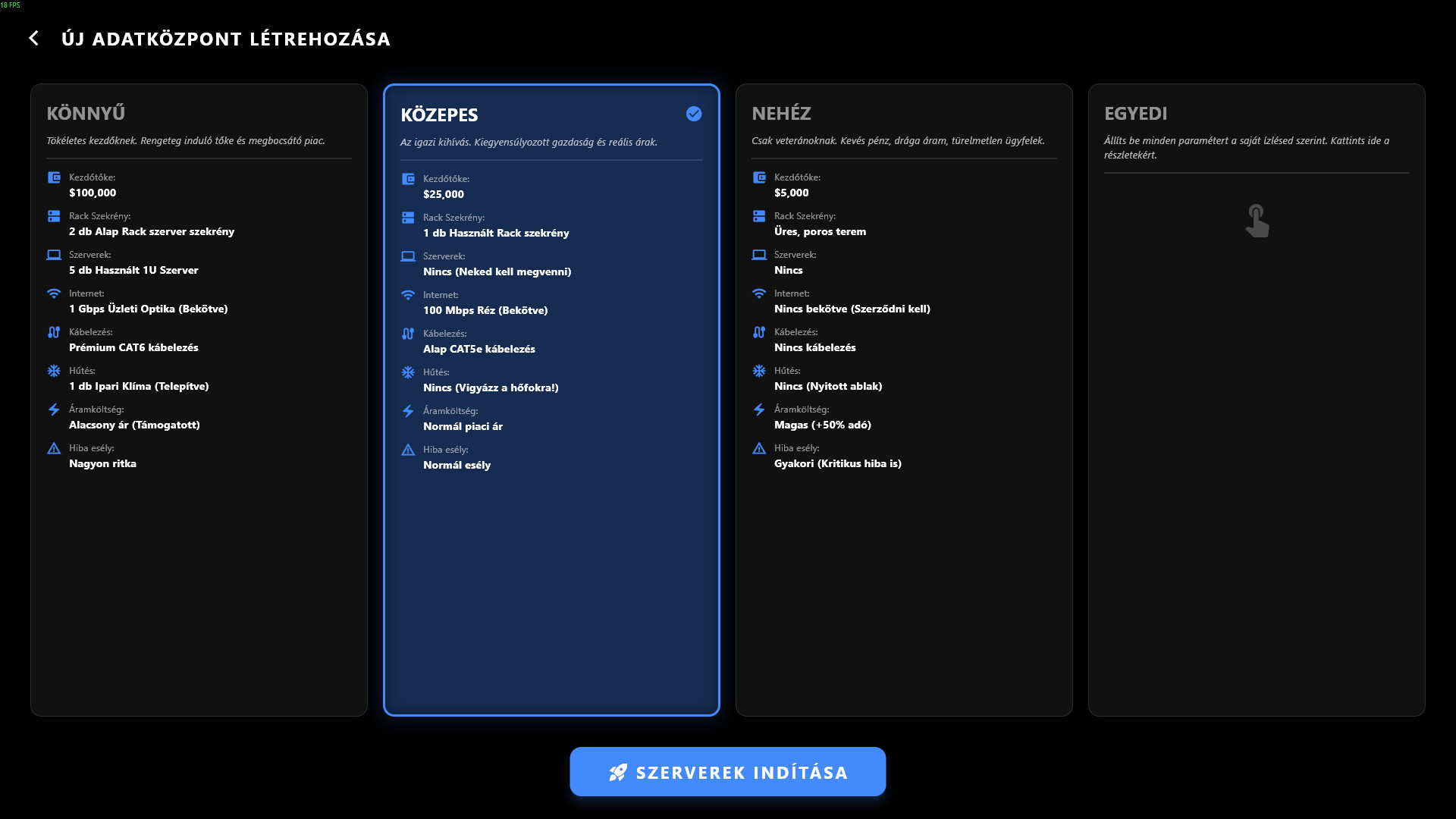Screen dimensions: 1456x819
Task: Click the blue checkmark on the Közepes card
Action: tap(693, 114)
